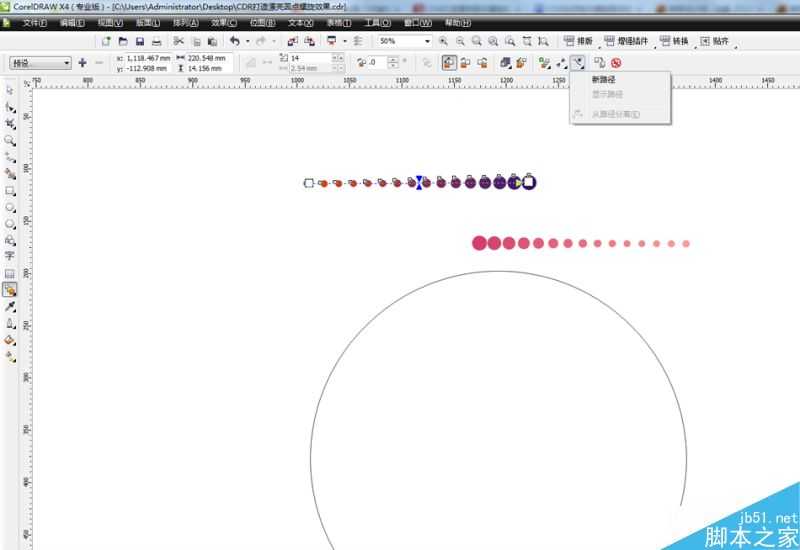
Task: Click the 排版 toolbar button
Action: [x=579, y=41]
